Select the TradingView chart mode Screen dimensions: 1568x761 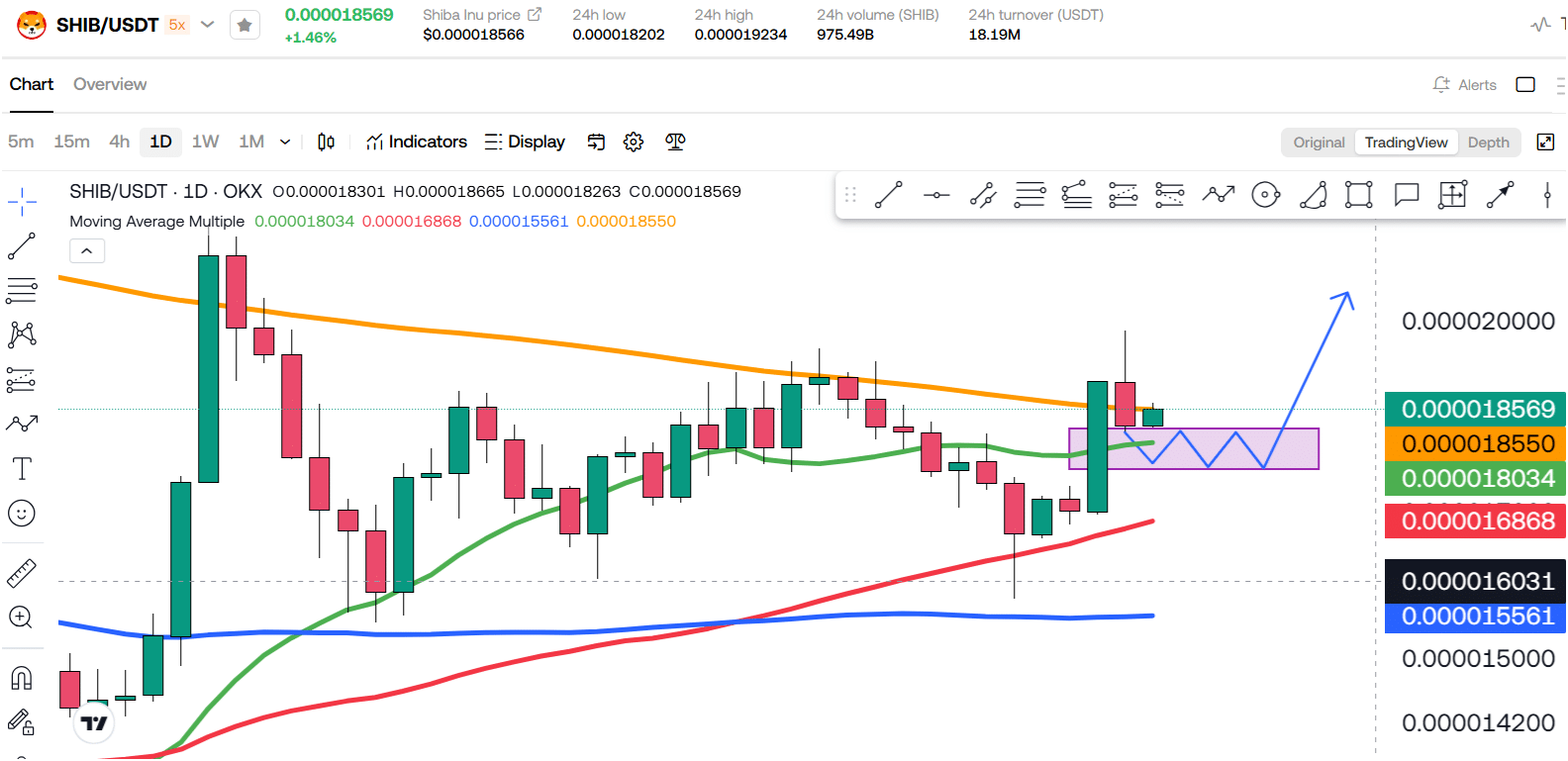point(1406,143)
